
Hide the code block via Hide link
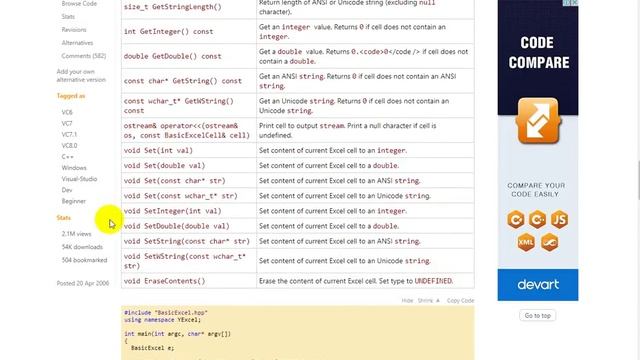(407, 300)
